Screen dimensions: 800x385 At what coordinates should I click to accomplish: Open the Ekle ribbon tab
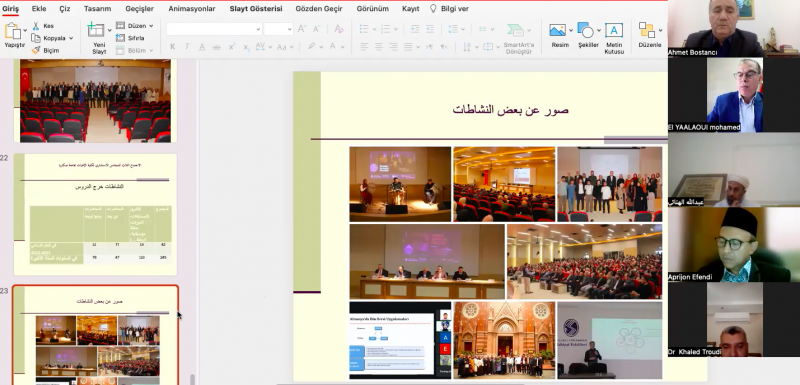[x=39, y=9]
